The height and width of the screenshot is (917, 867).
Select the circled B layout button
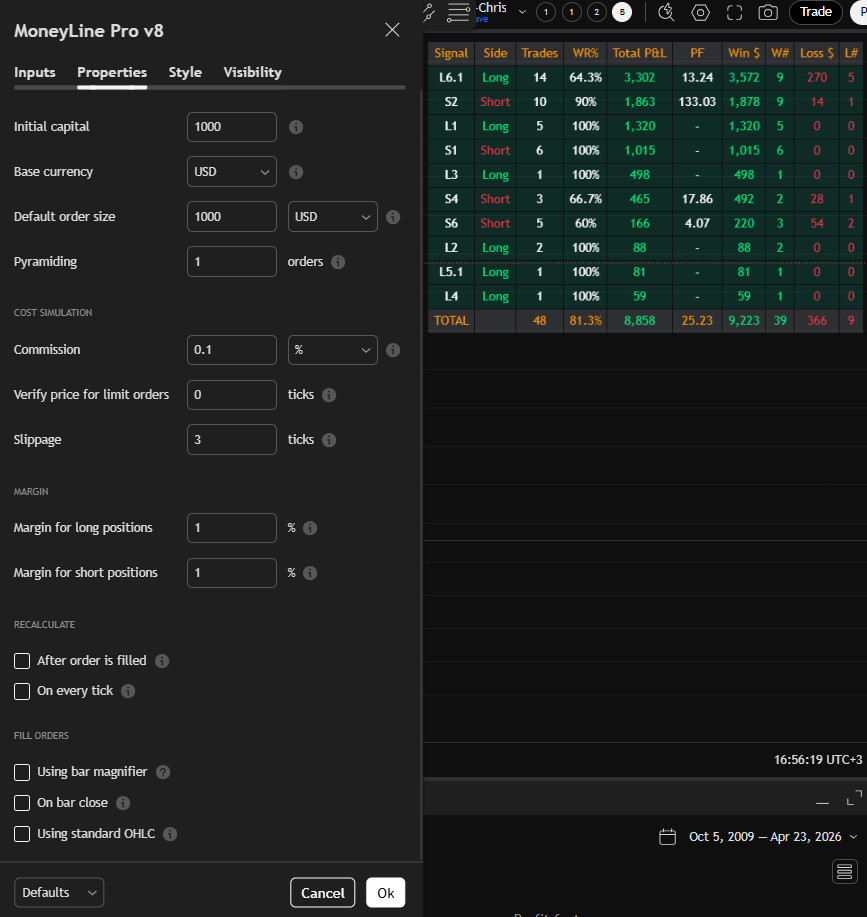click(622, 12)
